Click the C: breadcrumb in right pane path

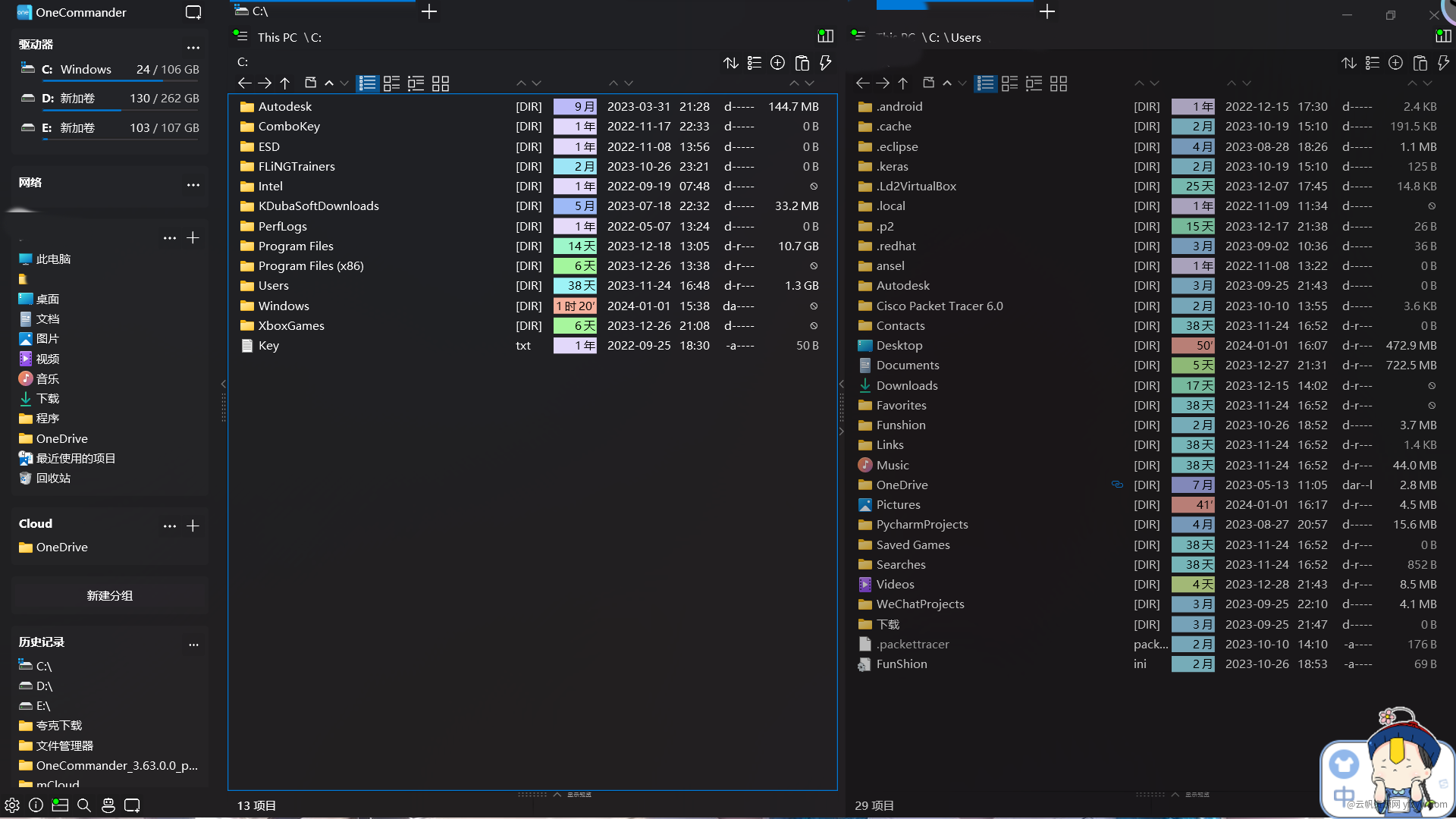(x=934, y=37)
